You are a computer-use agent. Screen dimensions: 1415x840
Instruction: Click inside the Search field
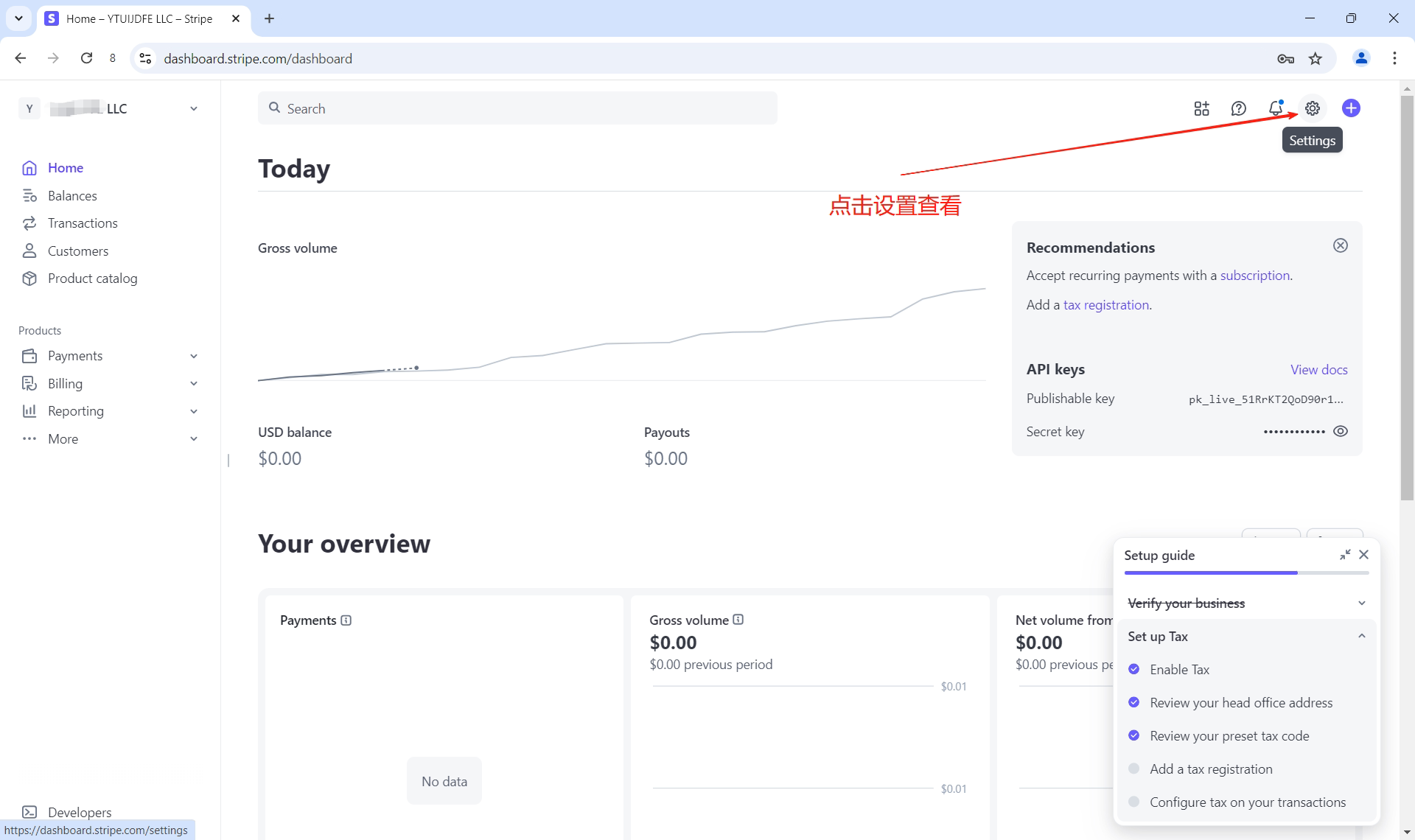(x=516, y=108)
